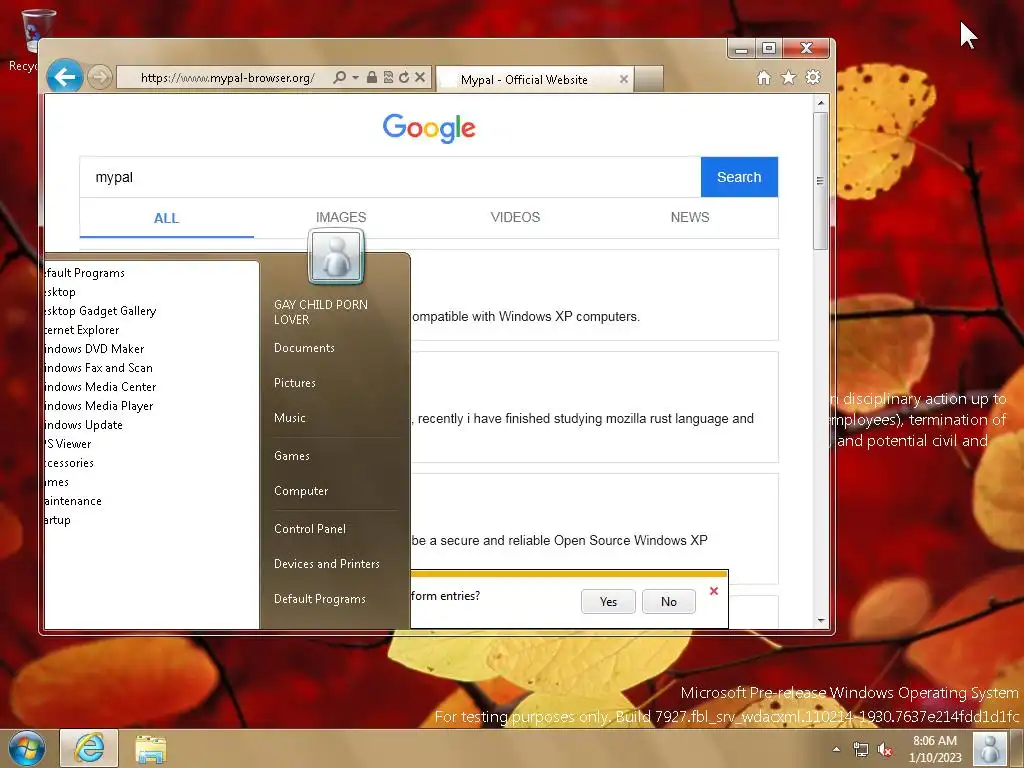Stop page loading with the X icon
Viewport: 1024px width, 768px height.
click(420, 77)
